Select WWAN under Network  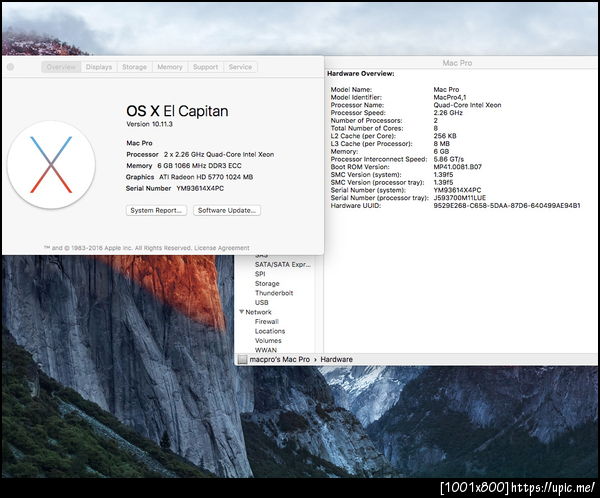point(266,350)
